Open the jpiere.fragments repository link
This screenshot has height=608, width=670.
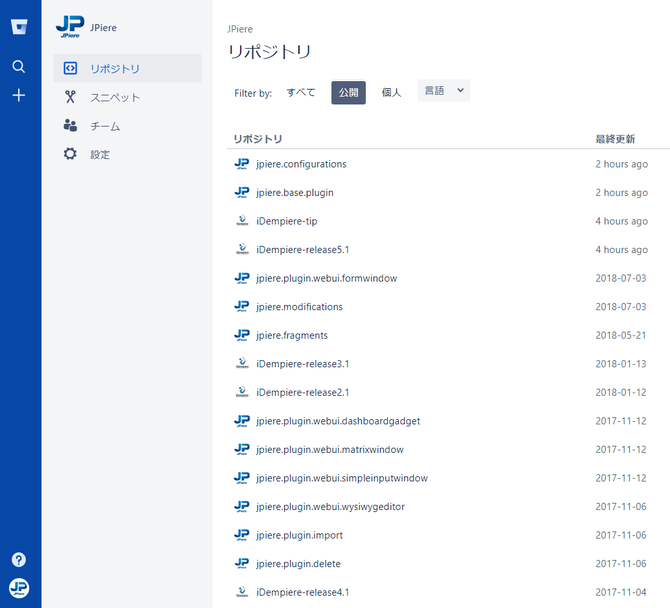point(292,335)
